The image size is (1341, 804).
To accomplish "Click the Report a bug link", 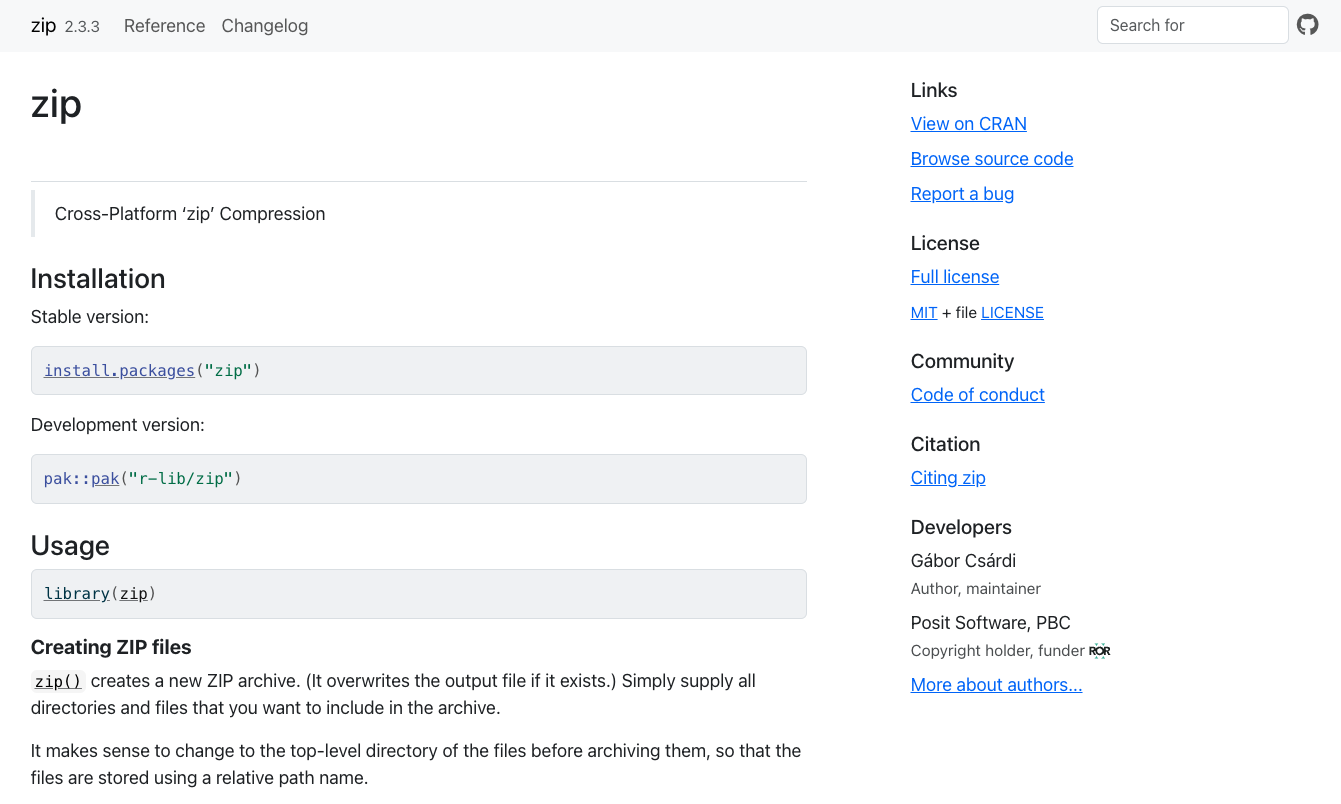I will [962, 194].
